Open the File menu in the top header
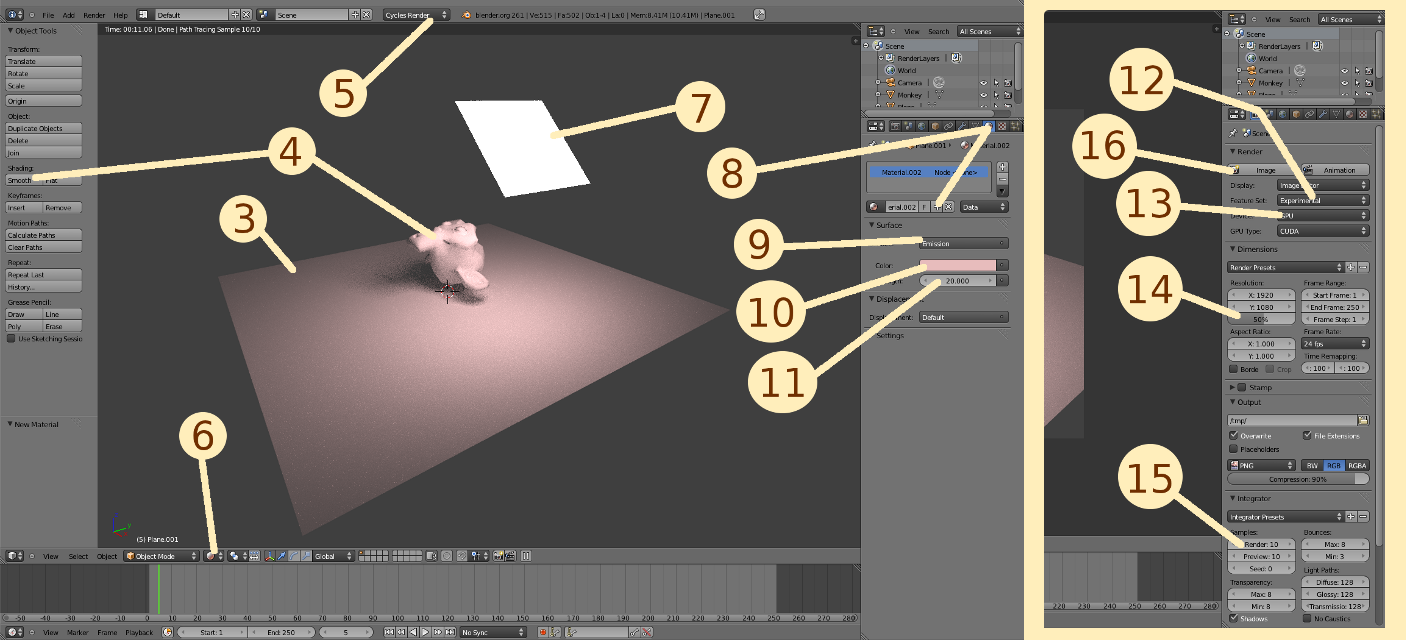 [48, 15]
